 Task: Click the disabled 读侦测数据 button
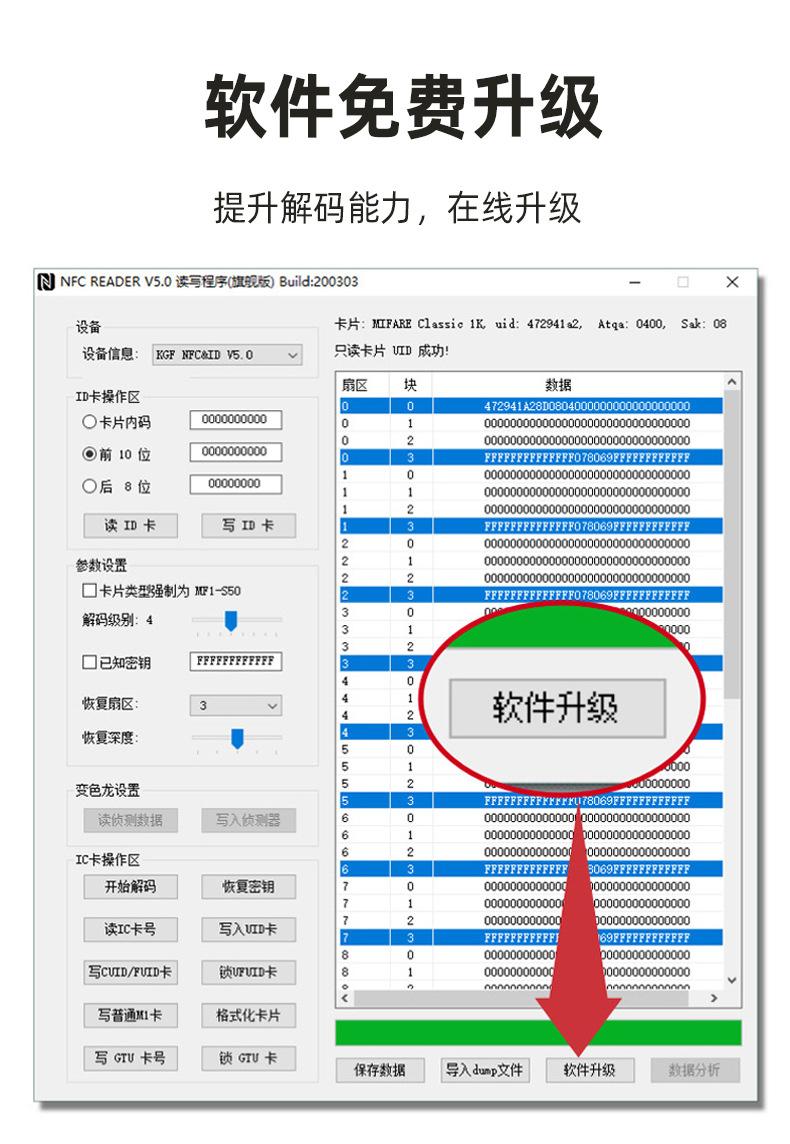(x=131, y=820)
